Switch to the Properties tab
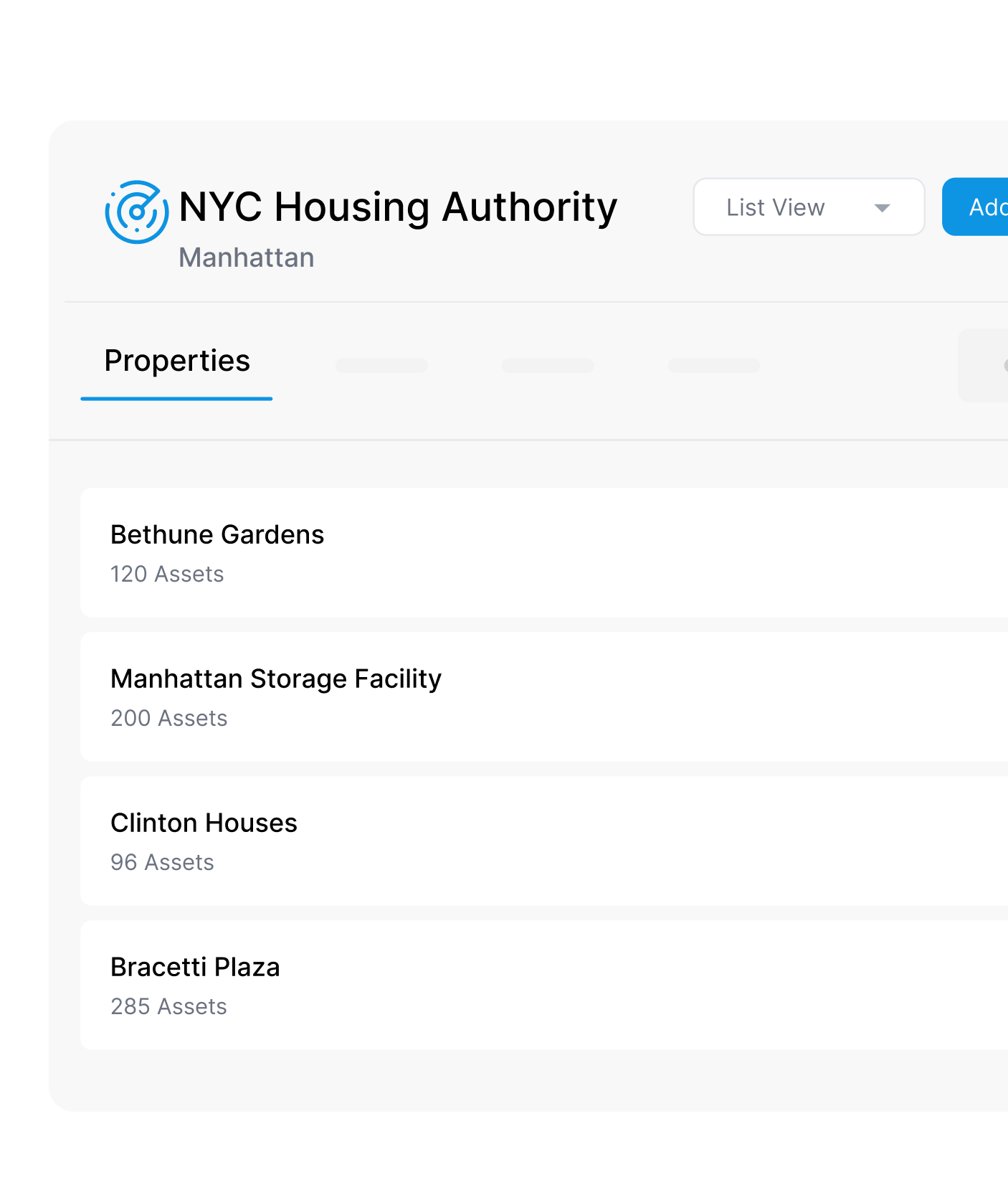Viewport: 1008px width, 1182px height. tap(177, 361)
